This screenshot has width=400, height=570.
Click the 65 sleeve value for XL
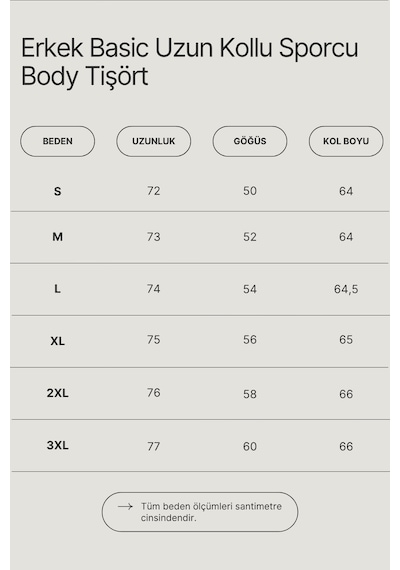pyautogui.click(x=346, y=340)
